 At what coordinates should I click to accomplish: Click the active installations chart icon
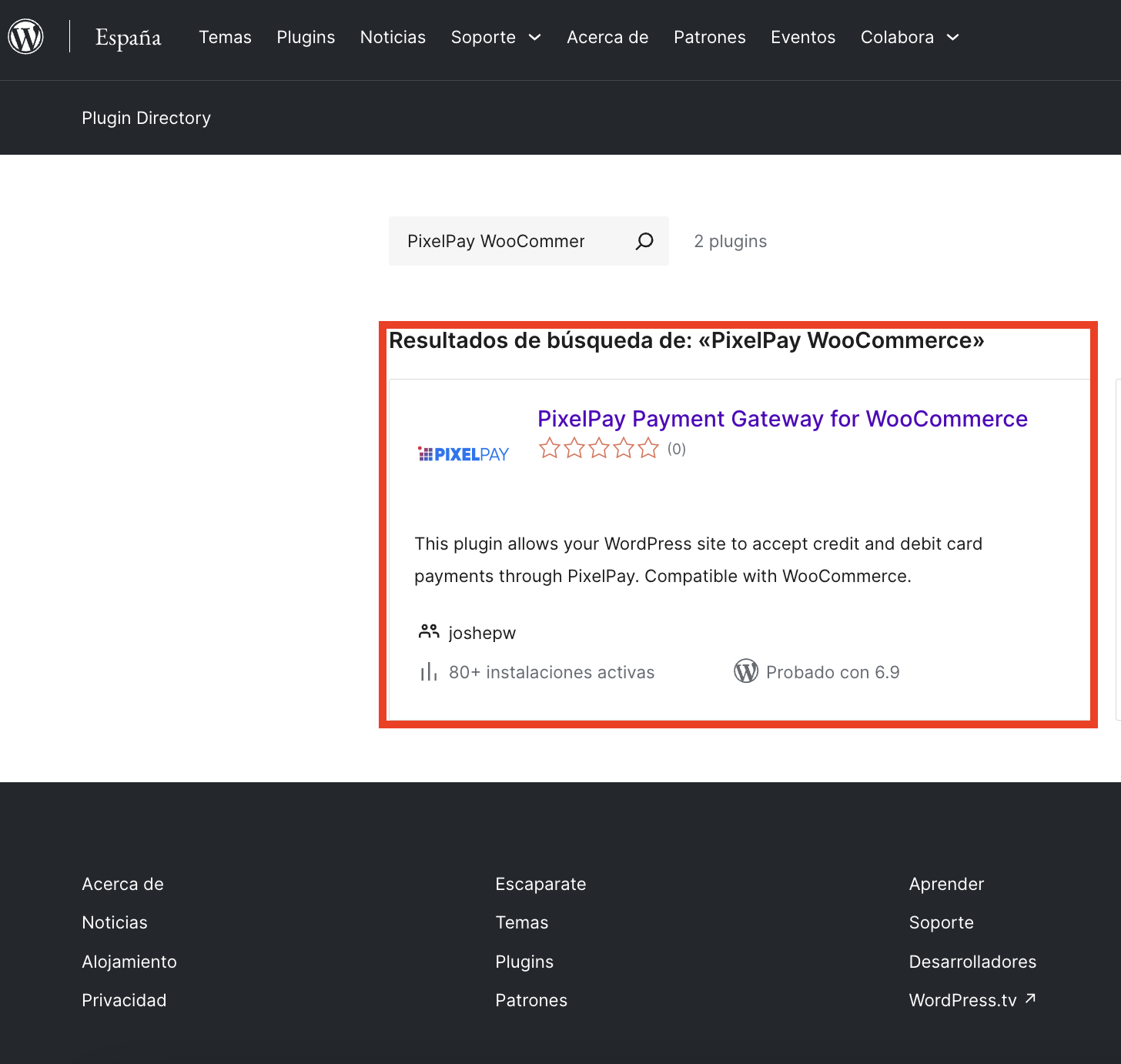click(428, 671)
